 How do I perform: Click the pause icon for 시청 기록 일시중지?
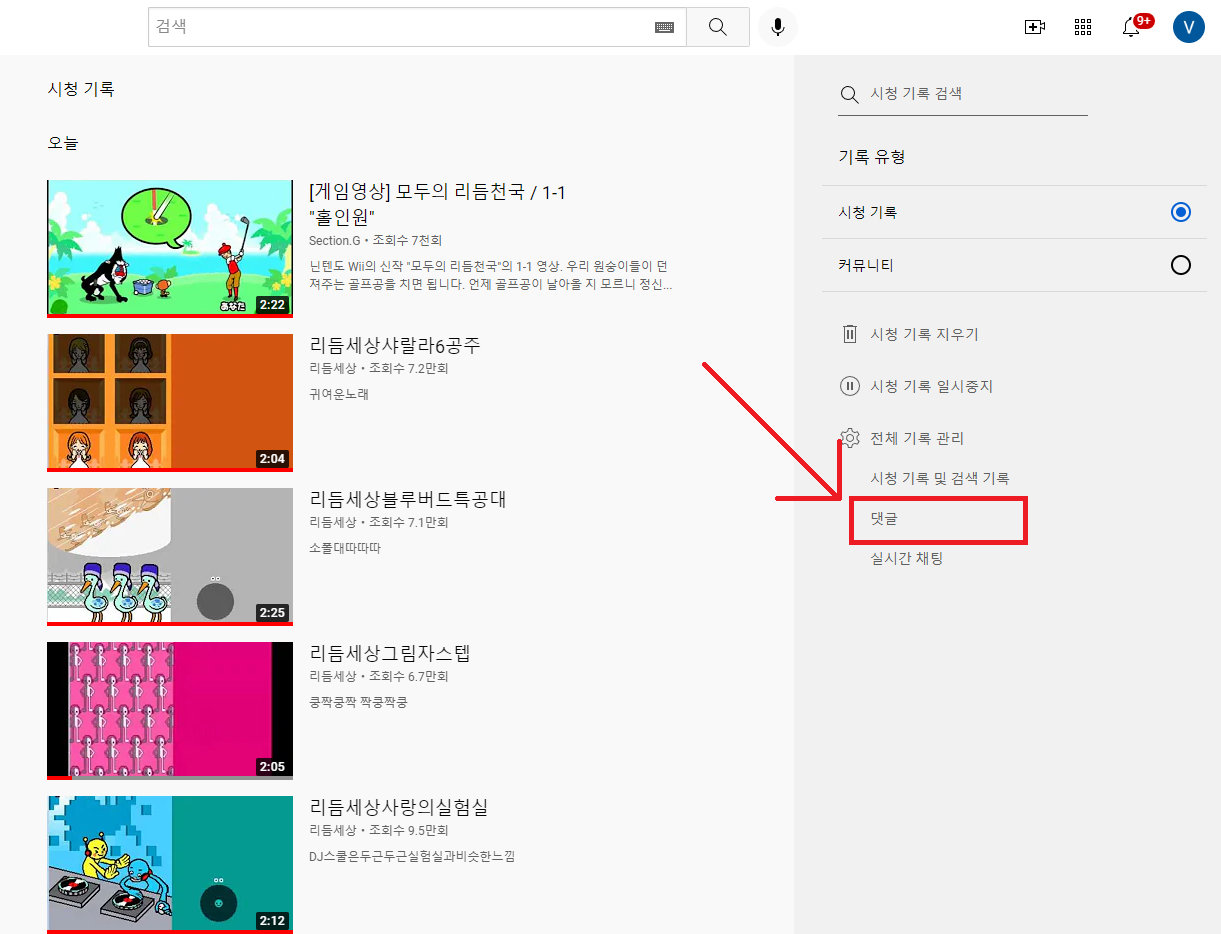850,386
